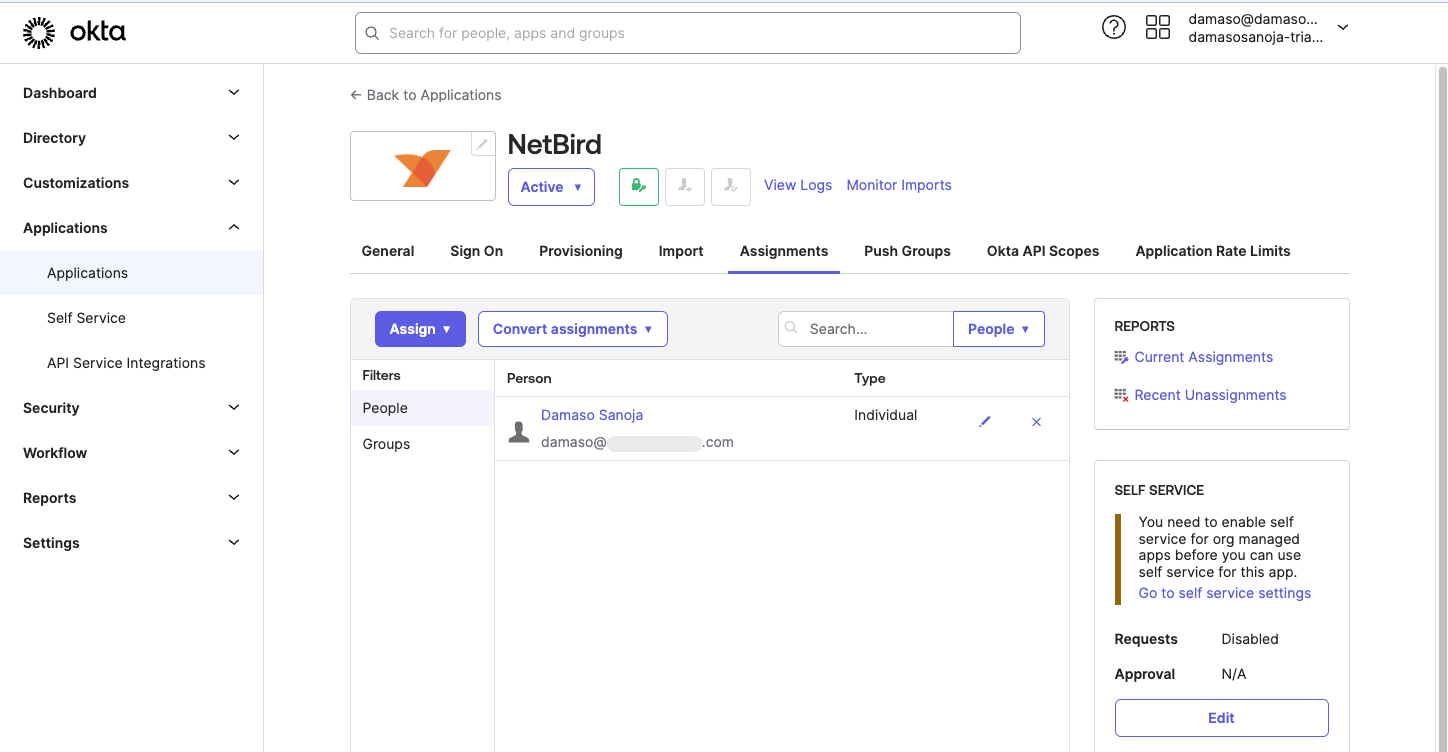Open the Convert assignments dropdown
The image size is (1448, 752).
[x=572, y=328]
